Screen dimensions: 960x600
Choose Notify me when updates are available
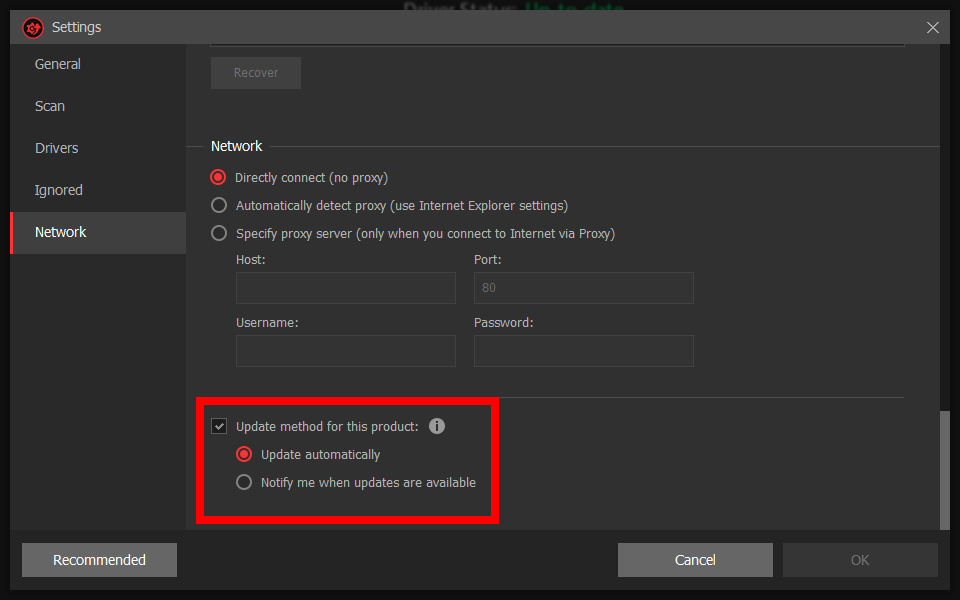click(x=244, y=482)
